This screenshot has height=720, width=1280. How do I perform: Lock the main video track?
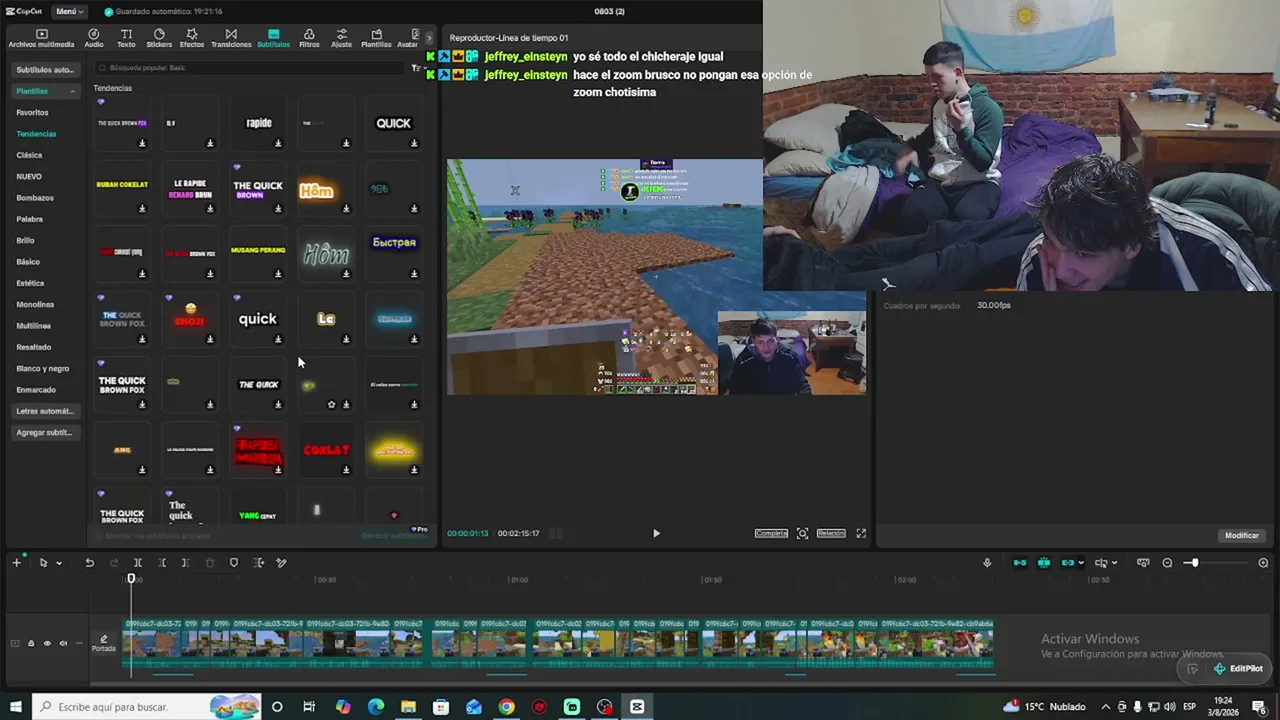(31, 643)
